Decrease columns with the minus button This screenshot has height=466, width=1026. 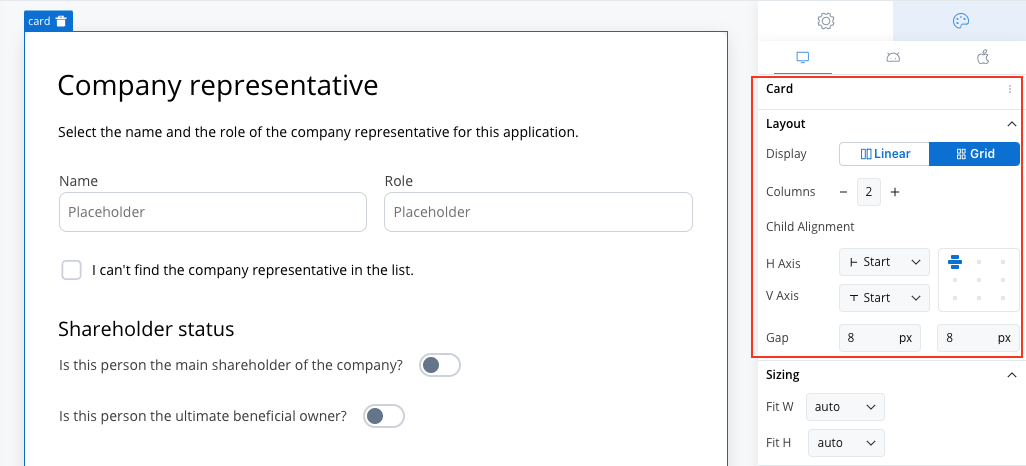point(843,192)
